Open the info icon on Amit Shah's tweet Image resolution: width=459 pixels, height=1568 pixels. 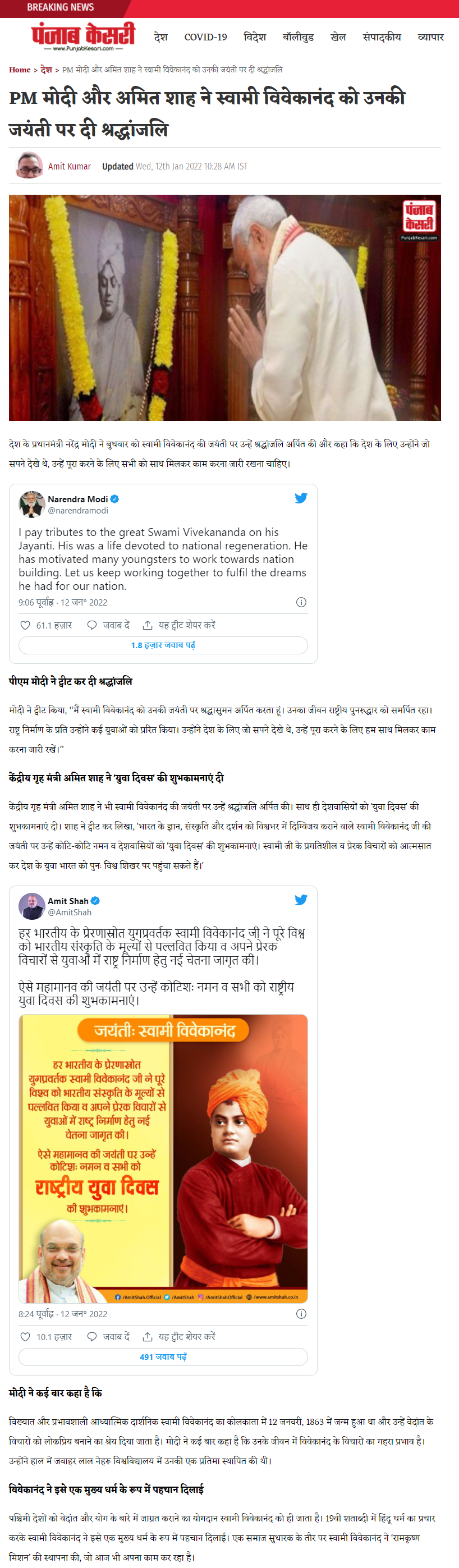[x=301, y=1314]
